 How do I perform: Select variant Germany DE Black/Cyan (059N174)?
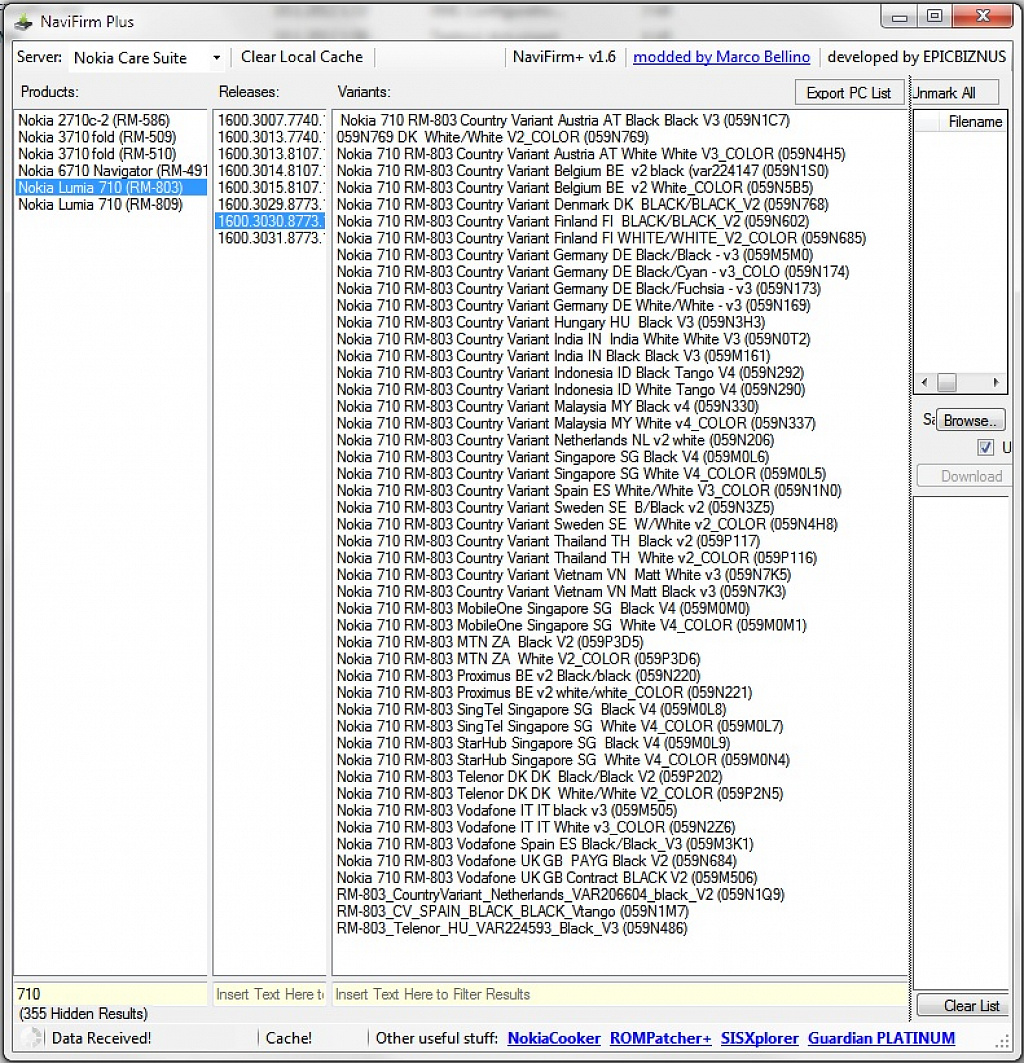(x=593, y=272)
